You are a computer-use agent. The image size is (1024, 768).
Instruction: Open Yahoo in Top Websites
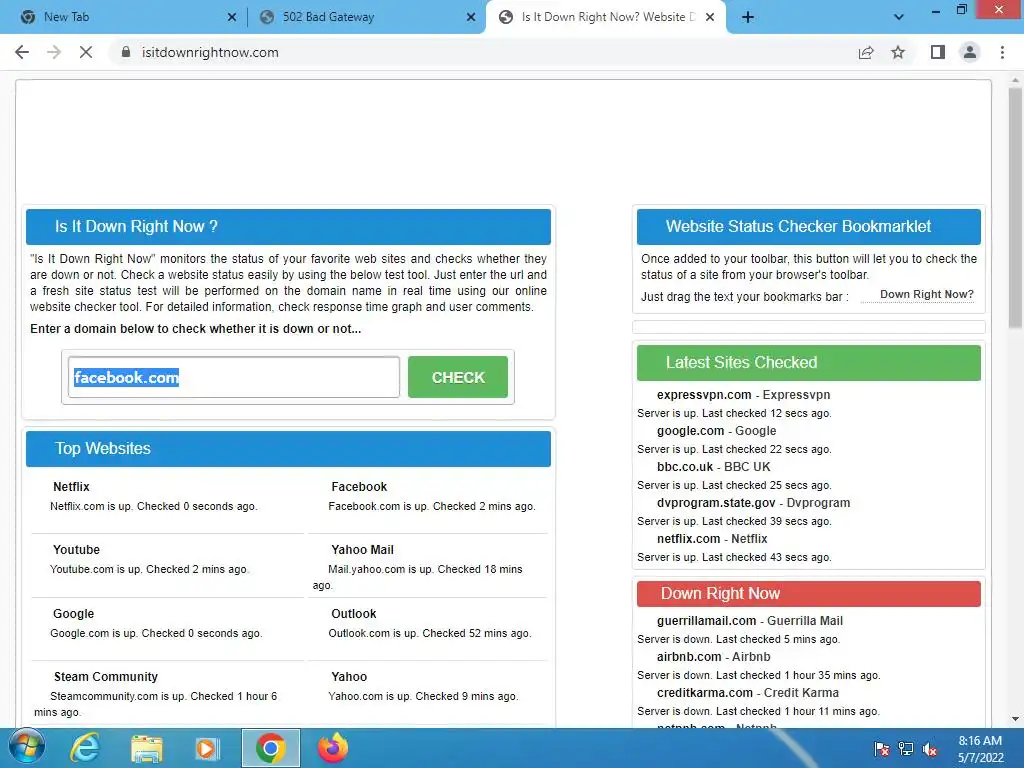coord(349,677)
